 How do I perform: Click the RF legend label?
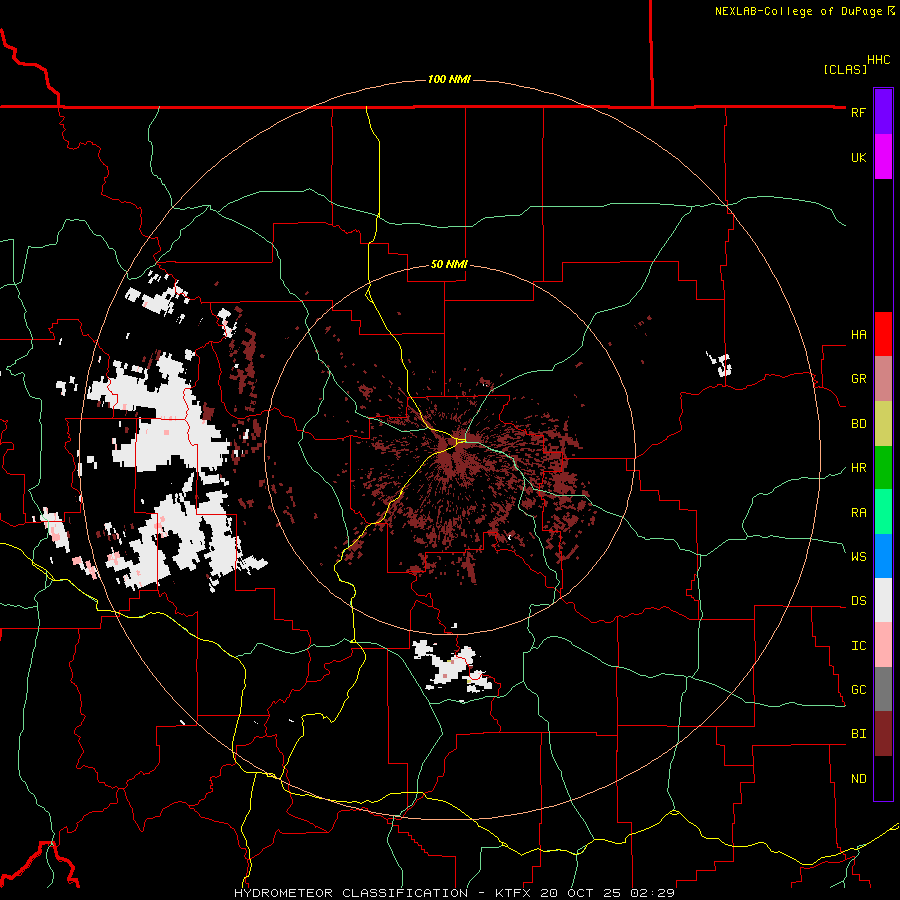(858, 112)
